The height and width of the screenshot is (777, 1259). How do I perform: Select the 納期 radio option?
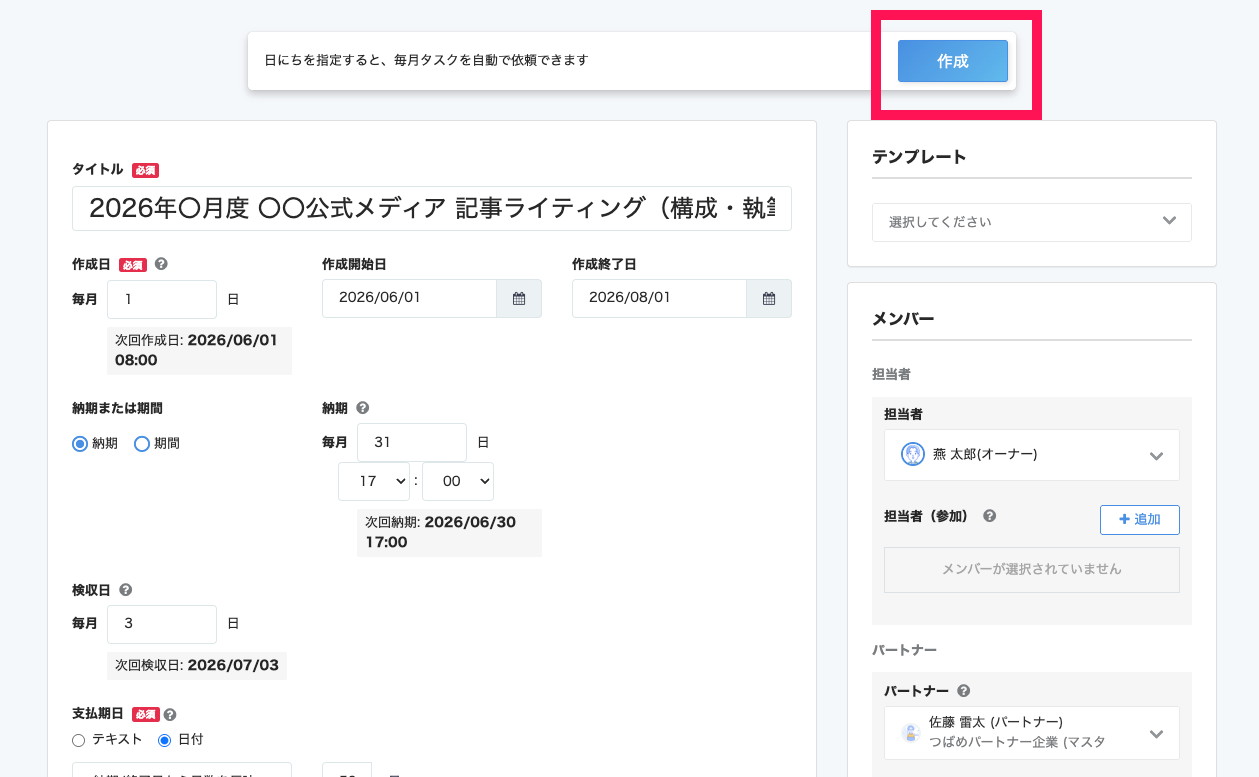[x=80, y=443]
